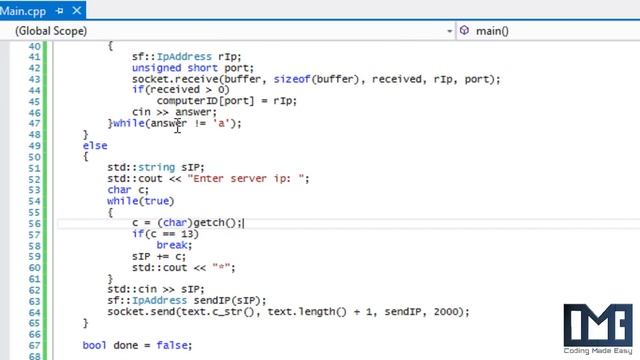Click 'while(true)' on line 54
The width and height of the screenshot is (640, 360).
click(141, 201)
